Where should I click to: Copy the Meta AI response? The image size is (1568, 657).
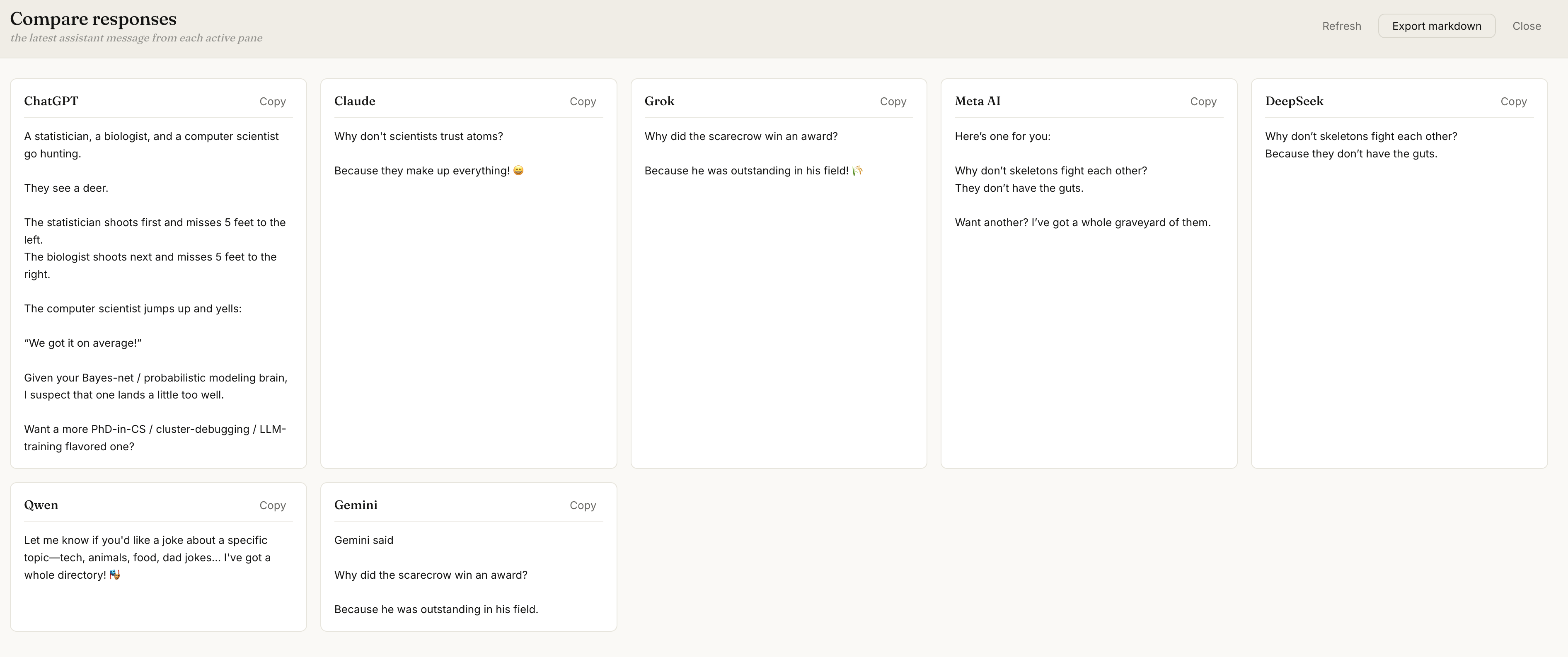(1203, 101)
